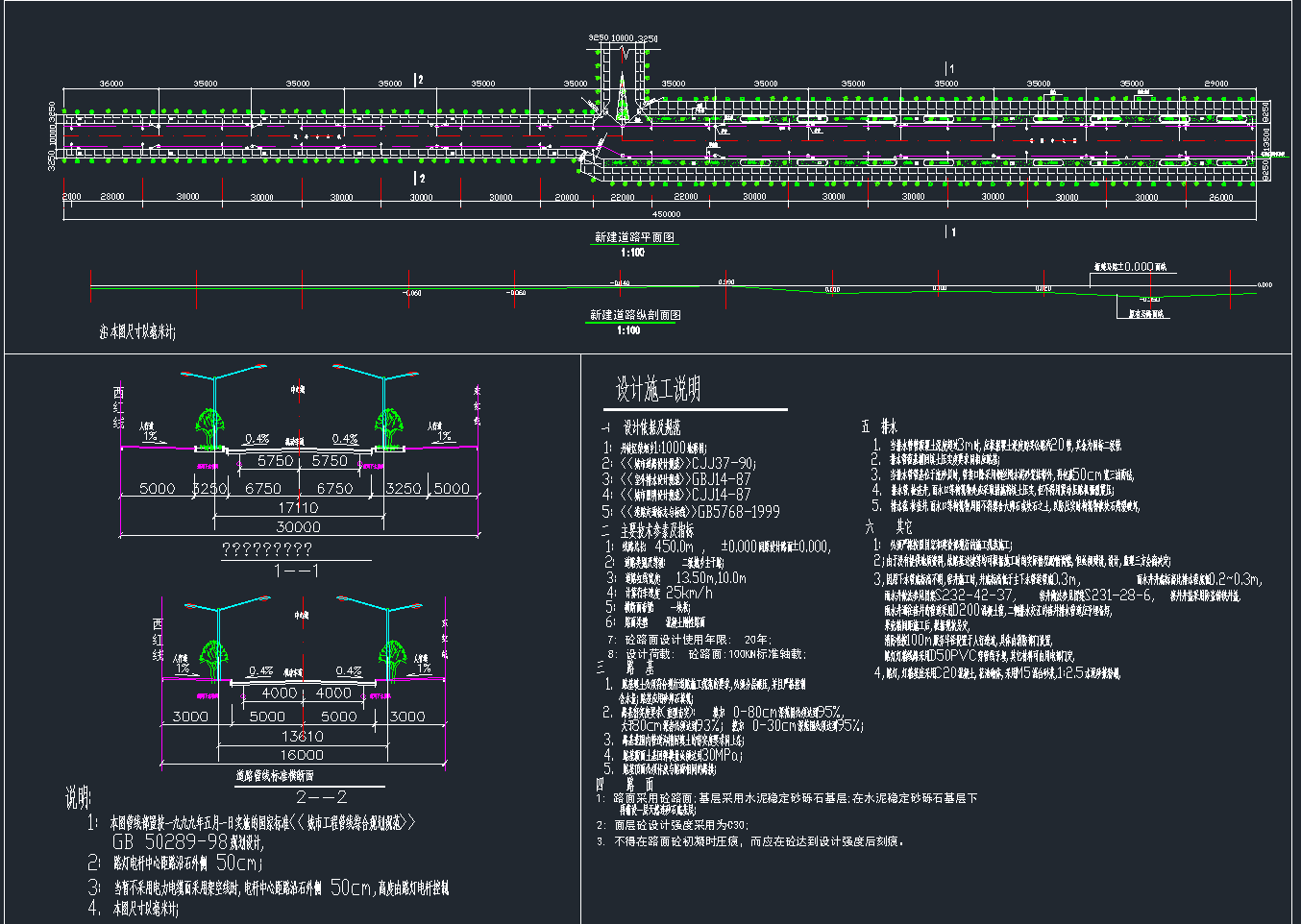Click the 13610 dimension text

click(302, 737)
